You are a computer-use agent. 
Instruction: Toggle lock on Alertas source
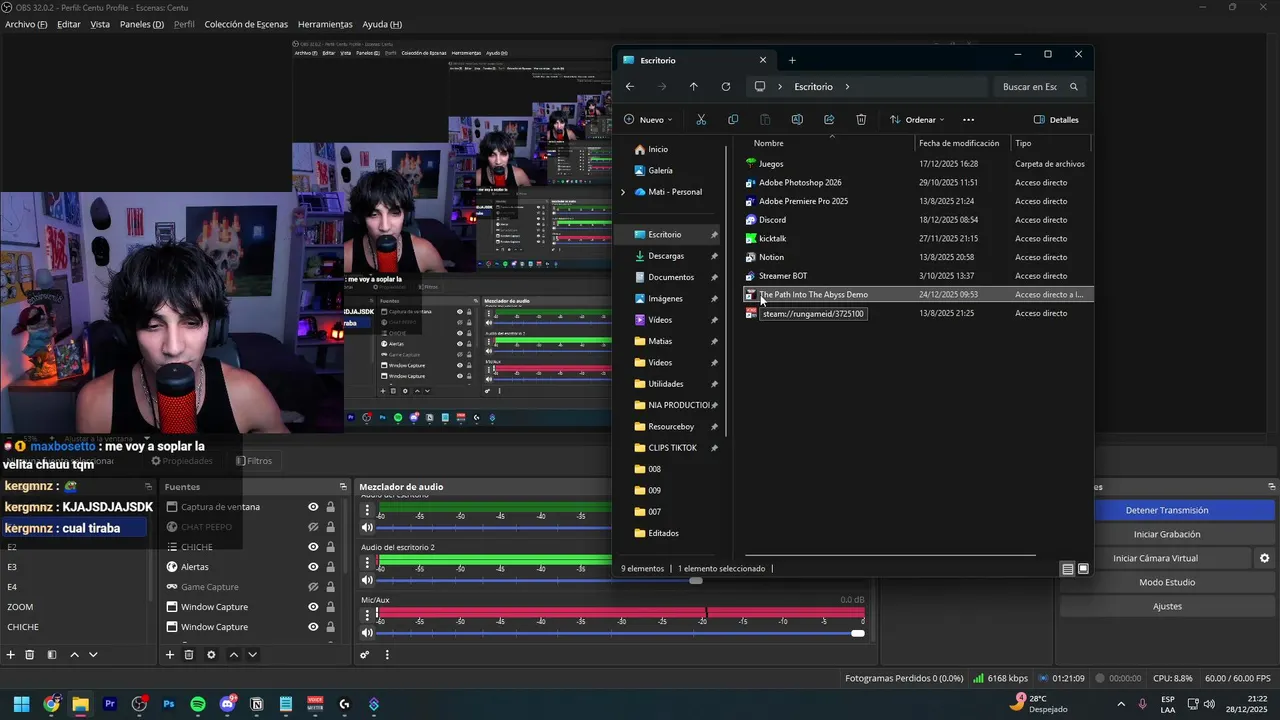(330, 567)
